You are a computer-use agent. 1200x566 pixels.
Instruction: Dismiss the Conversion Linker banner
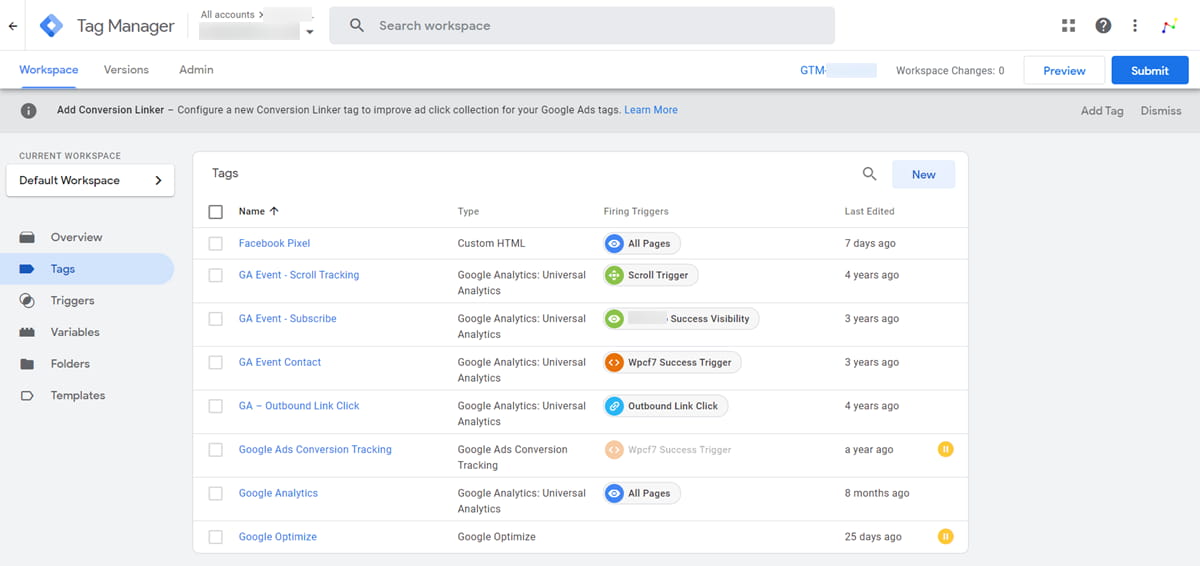(x=1161, y=111)
